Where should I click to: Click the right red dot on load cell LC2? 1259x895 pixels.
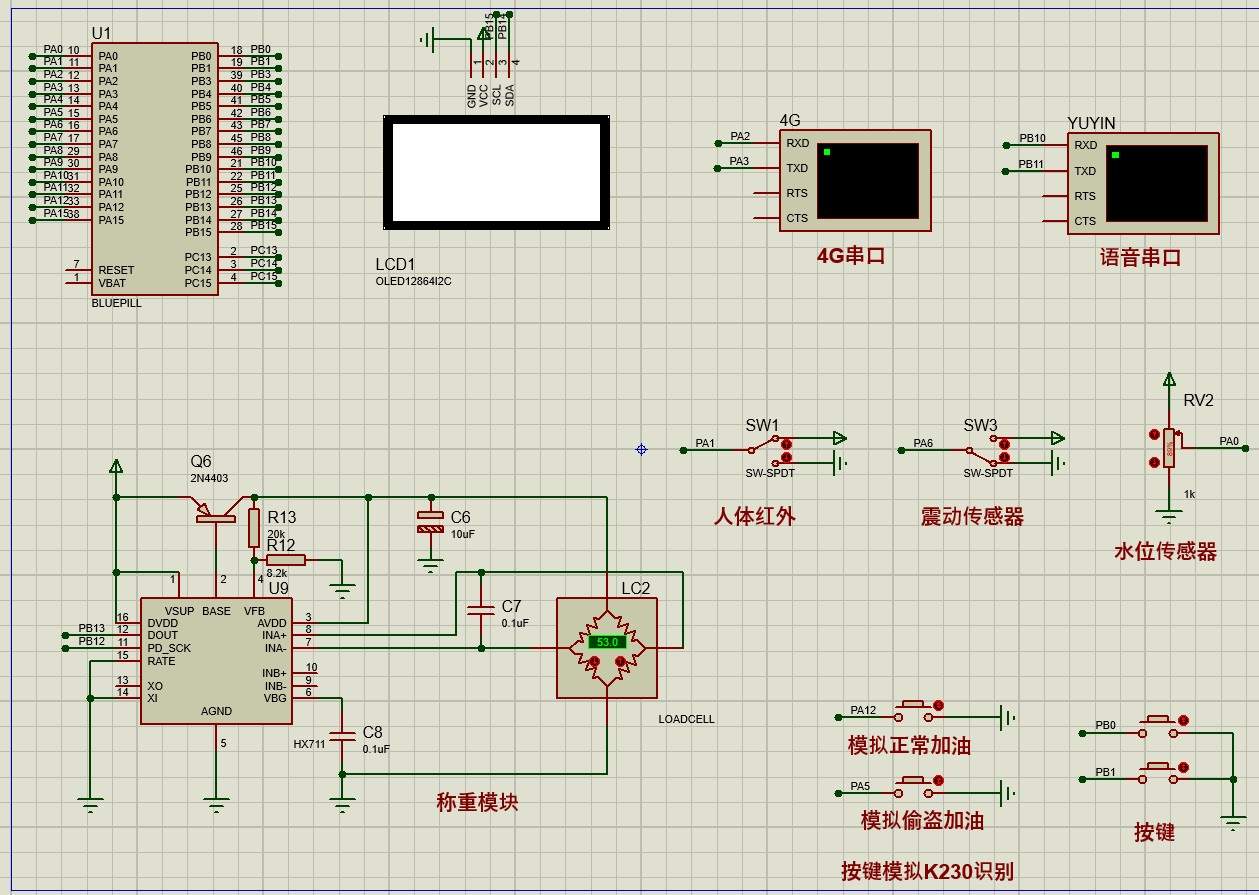[620, 661]
